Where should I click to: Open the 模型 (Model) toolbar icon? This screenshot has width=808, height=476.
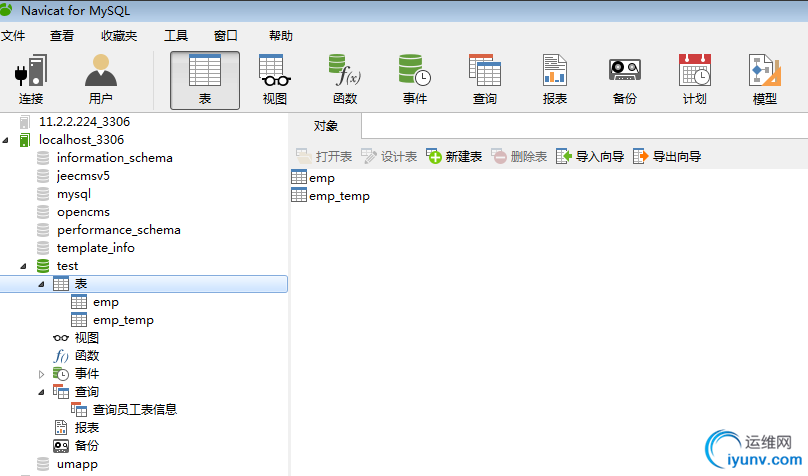pos(765,80)
